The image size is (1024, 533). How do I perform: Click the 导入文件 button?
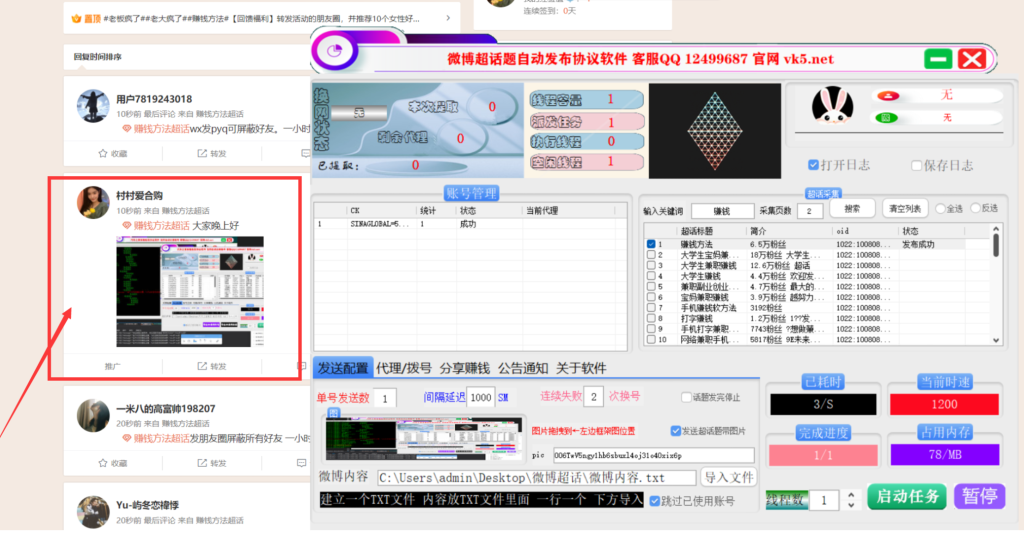(x=727, y=477)
